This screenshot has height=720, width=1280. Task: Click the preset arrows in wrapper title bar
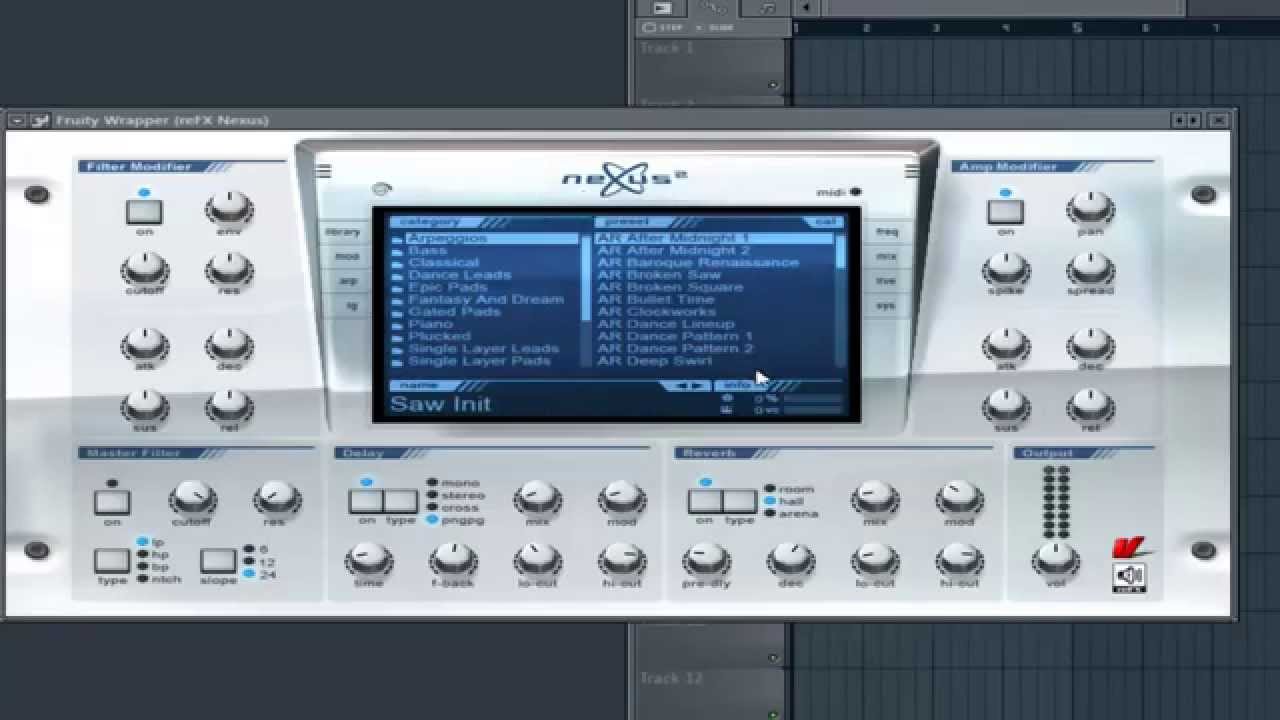coord(1187,120)
